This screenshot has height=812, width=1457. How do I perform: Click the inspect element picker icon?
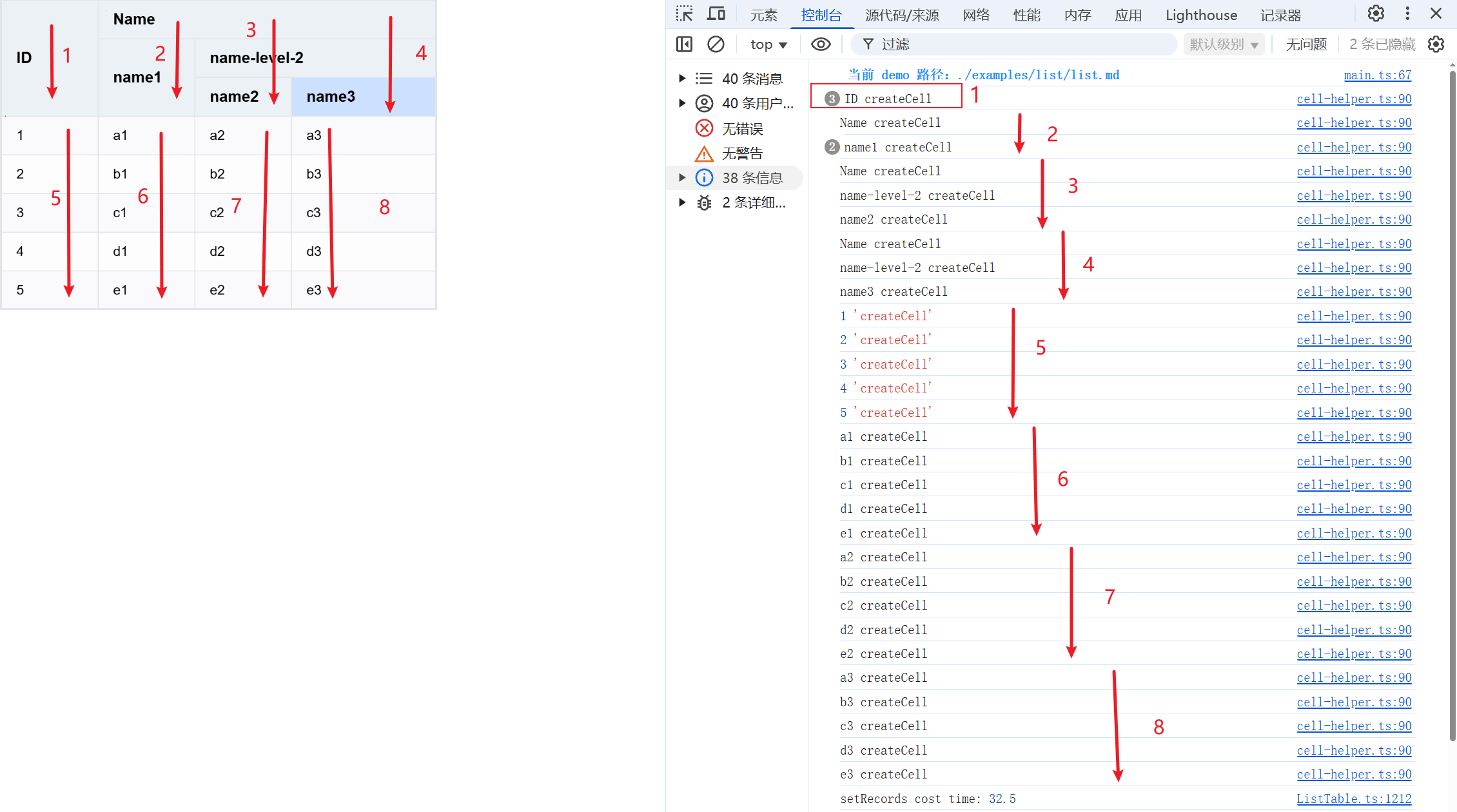tap(684, 14)
